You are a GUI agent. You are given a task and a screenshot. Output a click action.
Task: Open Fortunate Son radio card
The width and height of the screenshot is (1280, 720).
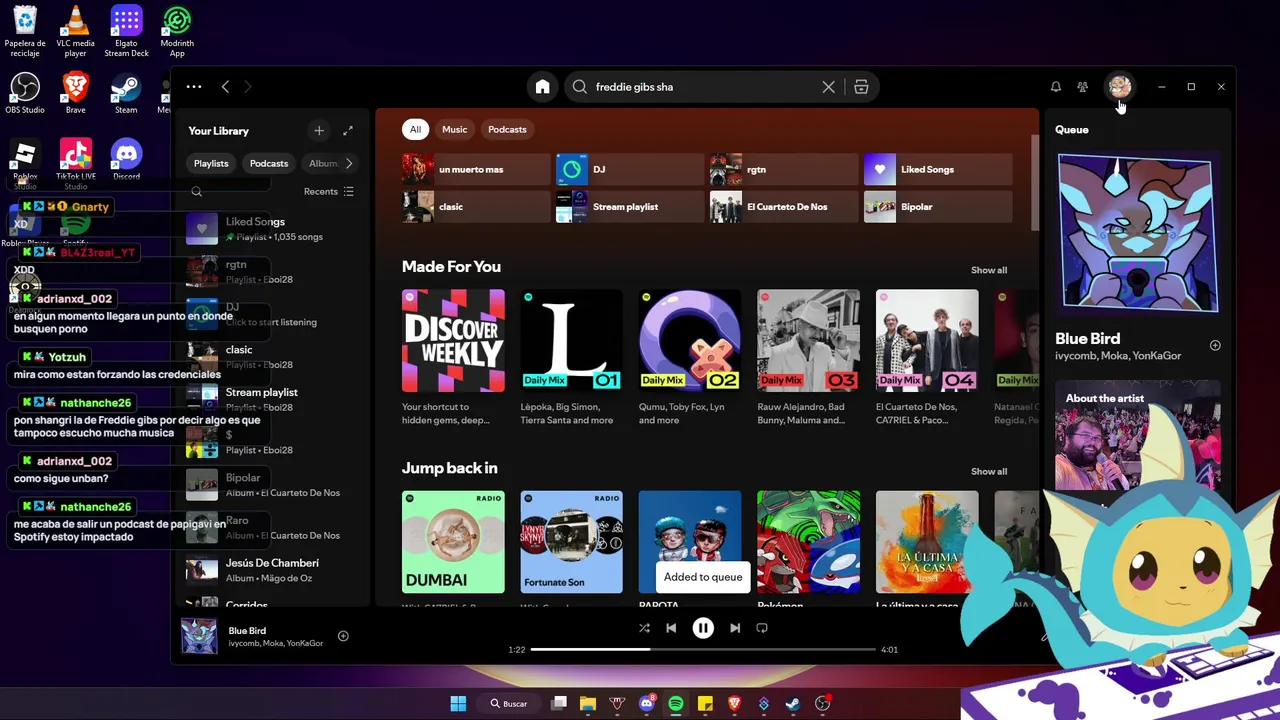[572, 542]
